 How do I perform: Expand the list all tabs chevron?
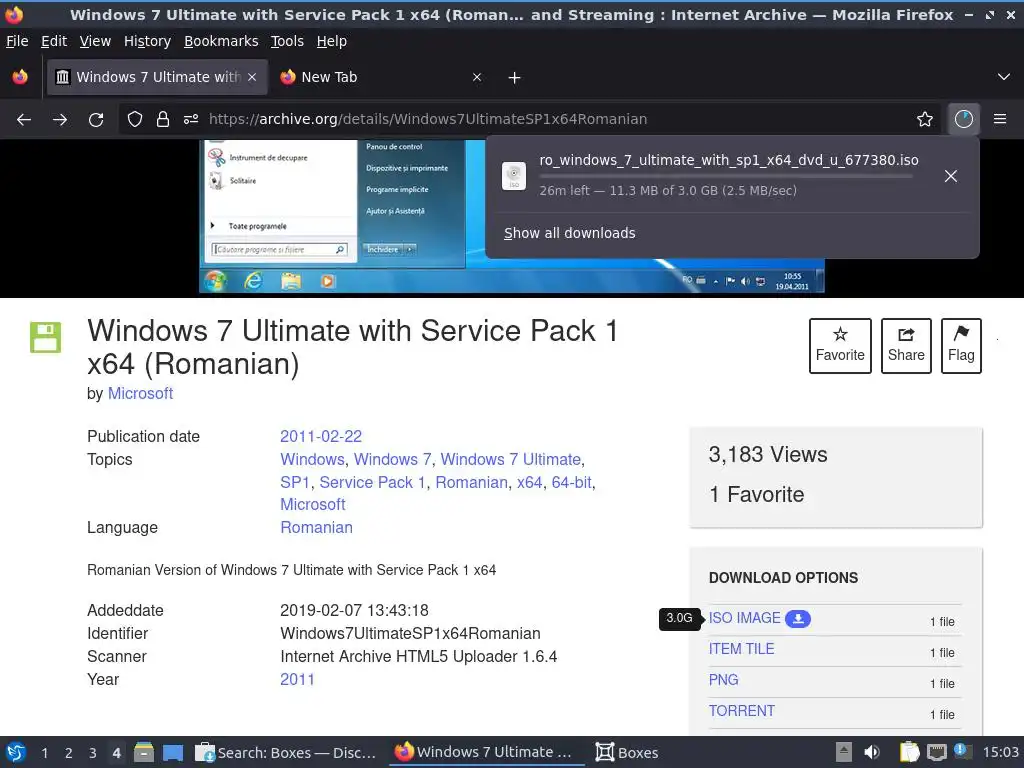click(1004, 77)
